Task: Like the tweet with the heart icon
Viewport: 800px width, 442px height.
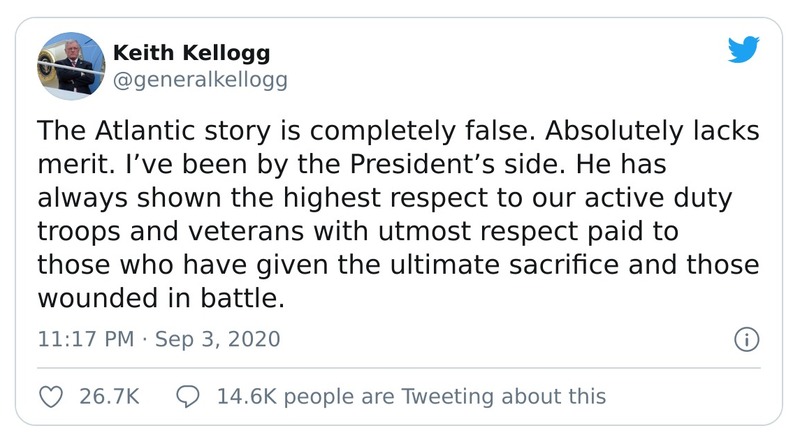Action: (50, 396)
